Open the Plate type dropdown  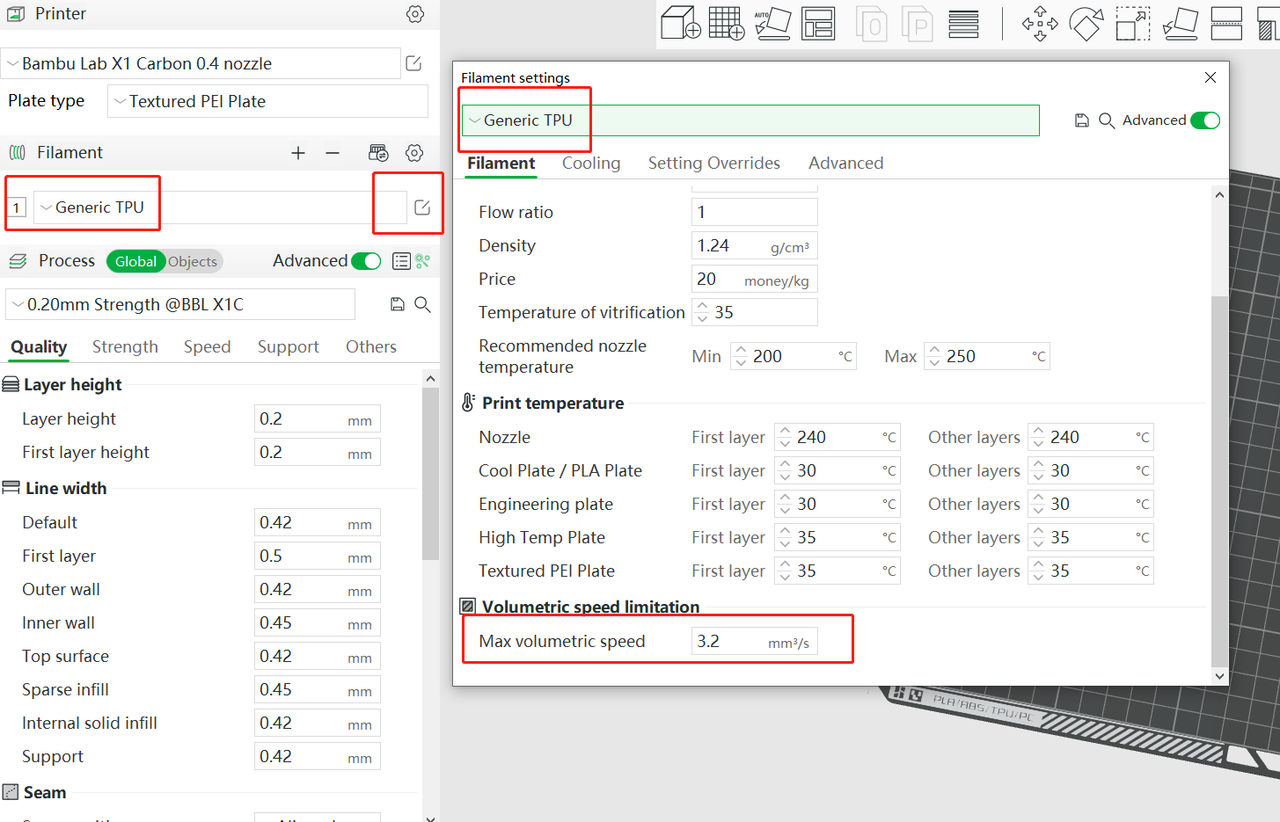(x=268, y=101)
